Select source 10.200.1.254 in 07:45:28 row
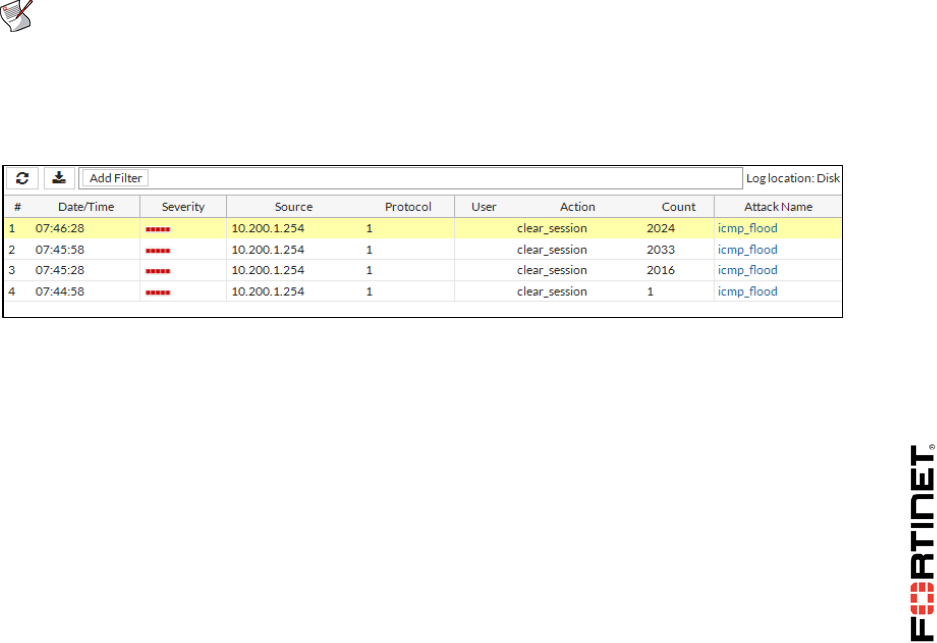 pyautogui.click(x=268, y=270)
